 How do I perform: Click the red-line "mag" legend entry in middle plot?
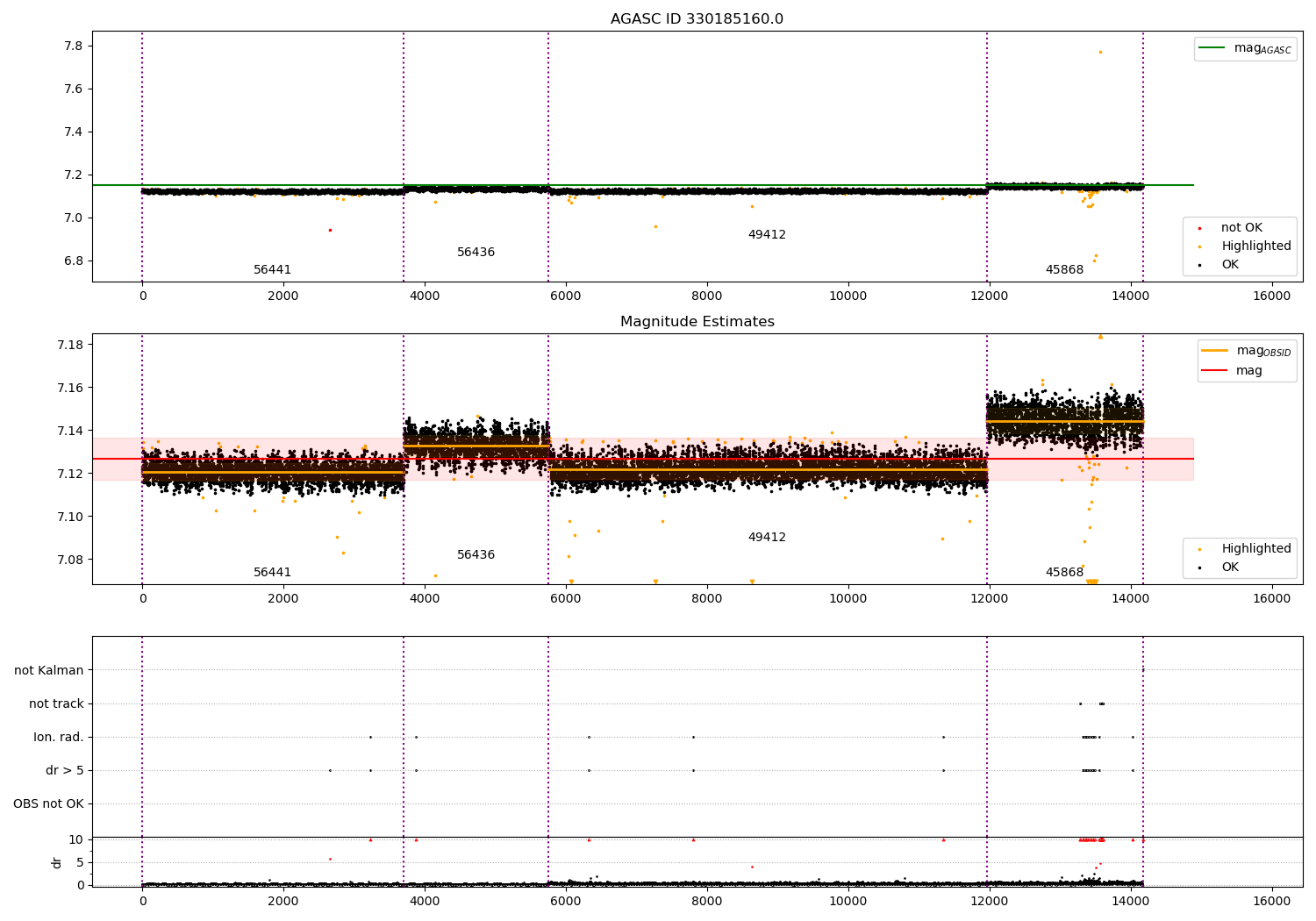[1233, 371]
